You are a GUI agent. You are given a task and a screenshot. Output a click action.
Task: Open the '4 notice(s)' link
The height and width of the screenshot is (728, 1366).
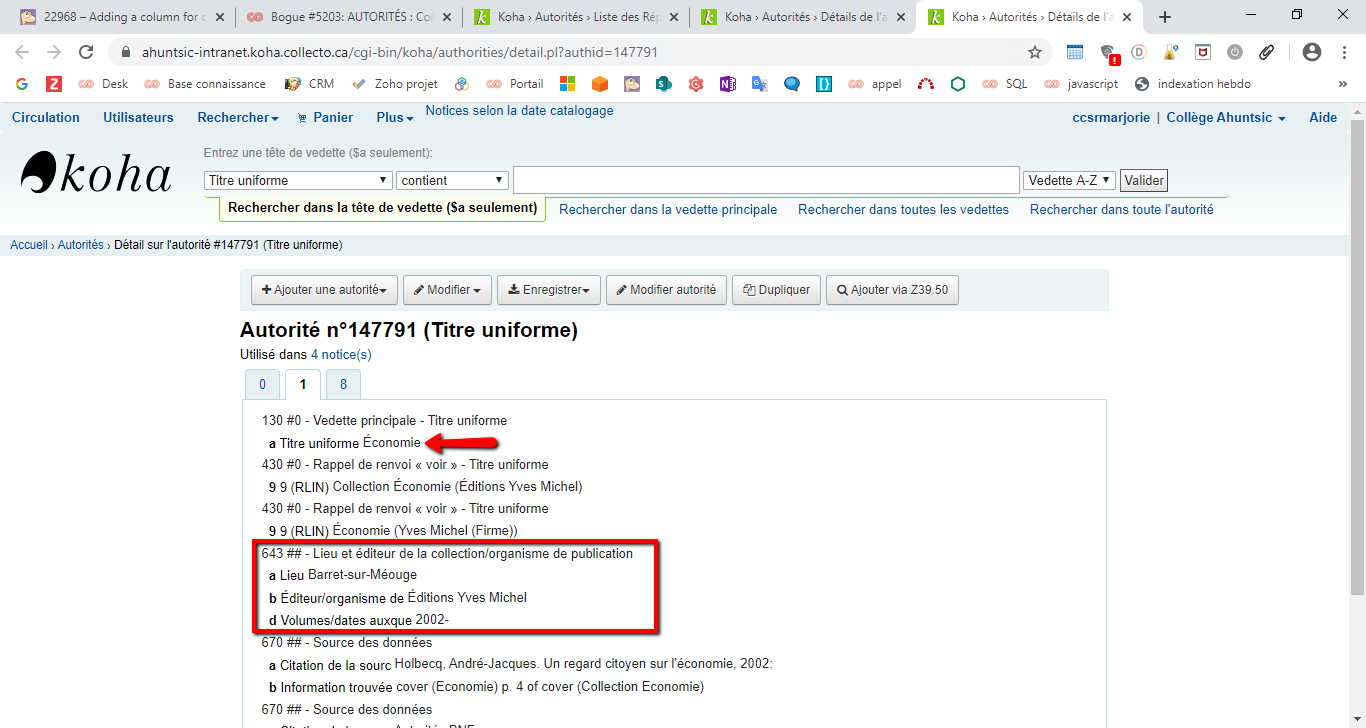click(341, 355)
